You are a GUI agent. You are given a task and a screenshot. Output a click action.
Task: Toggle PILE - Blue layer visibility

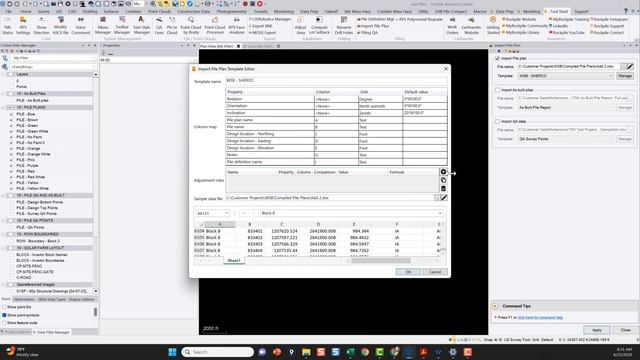11,114
